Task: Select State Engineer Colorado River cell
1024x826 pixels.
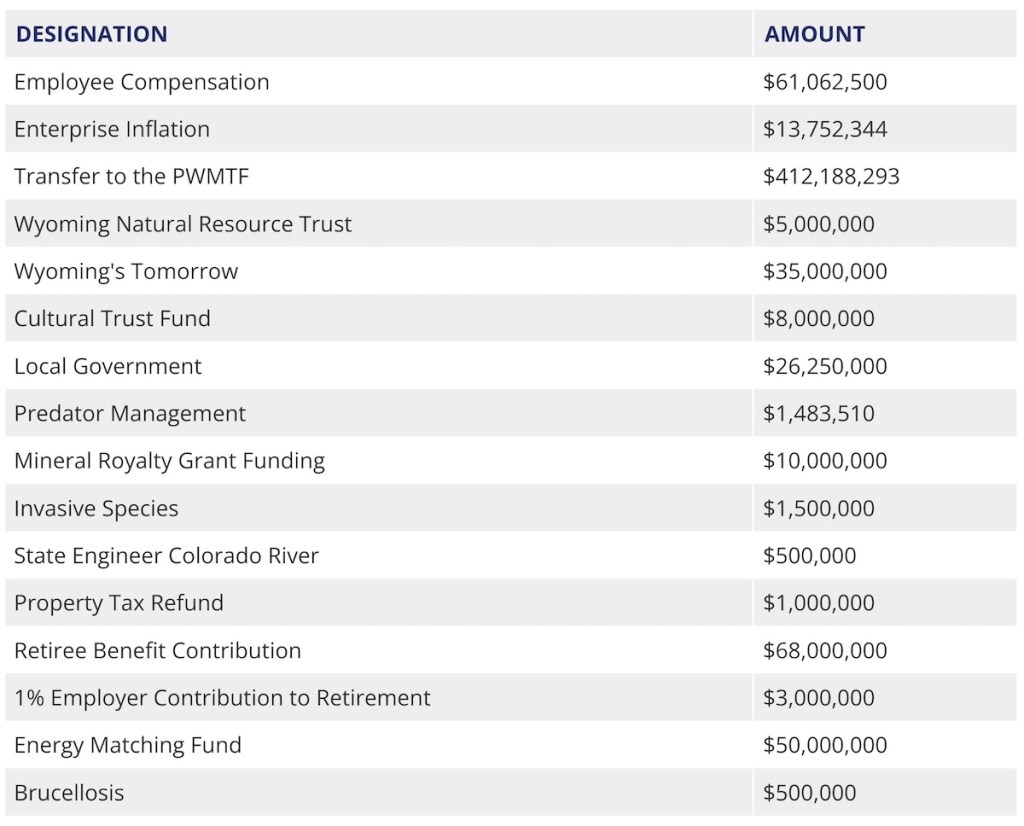Action: coord(166,556)
